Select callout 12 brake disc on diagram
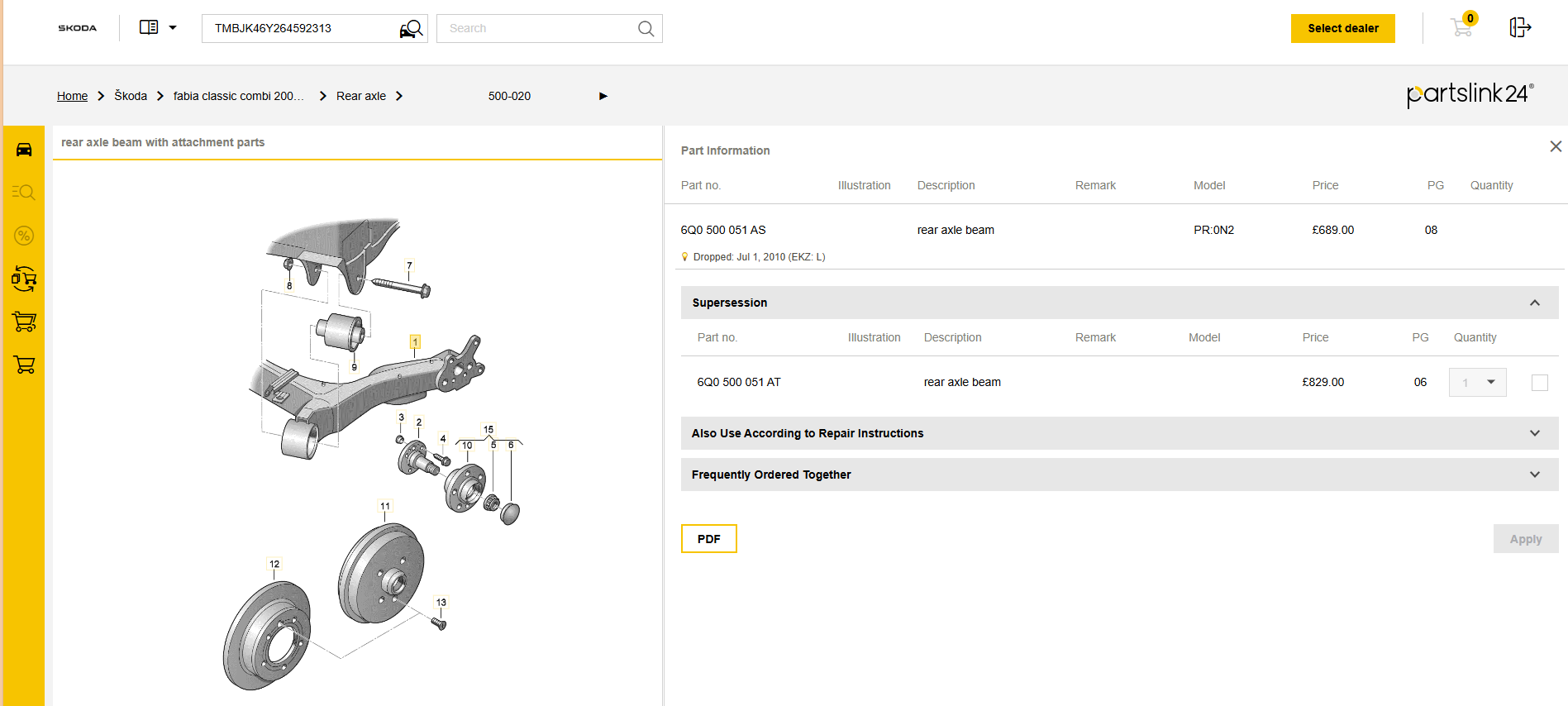Screen dimensions: 1568x706 (274, 564)
